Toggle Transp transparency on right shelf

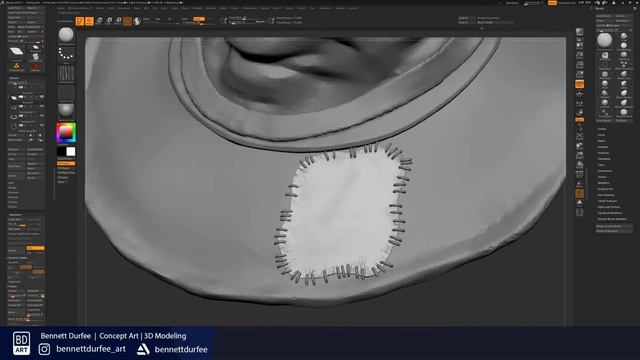click(x=580, y=184)
